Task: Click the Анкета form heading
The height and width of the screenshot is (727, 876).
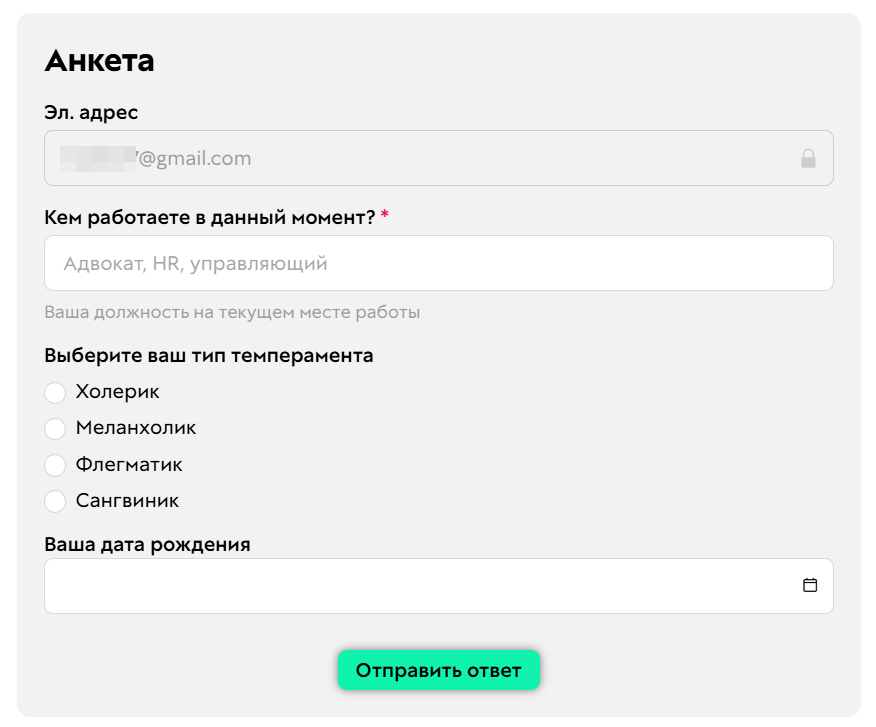Action: pyautogui.click(x=99, y=60)
